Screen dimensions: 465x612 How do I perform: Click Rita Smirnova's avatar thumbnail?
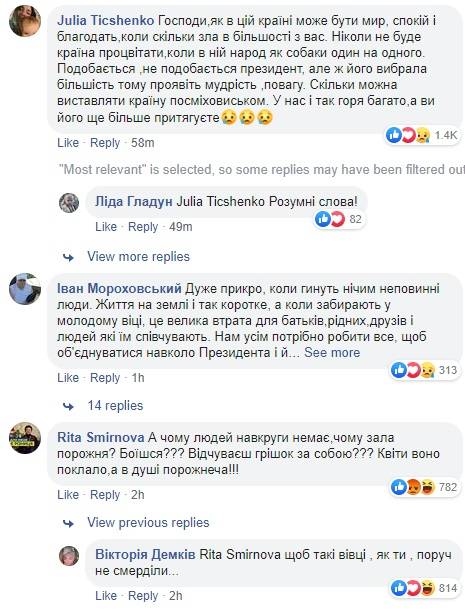point(25,438)
